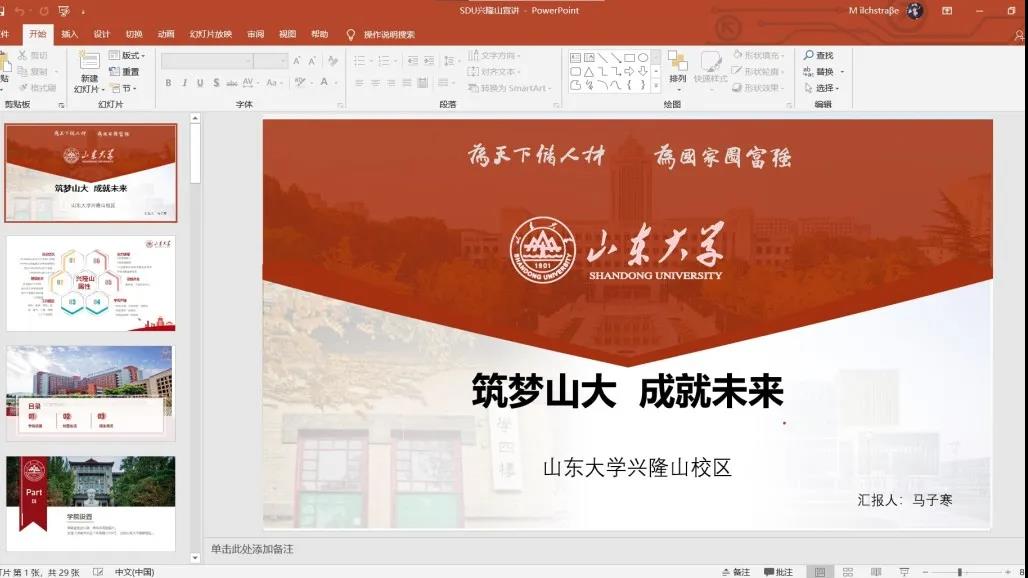Toggle the Comments (批注) pane in status bar
Viewport: 1028px width, 578px height.
click(777, 572)
